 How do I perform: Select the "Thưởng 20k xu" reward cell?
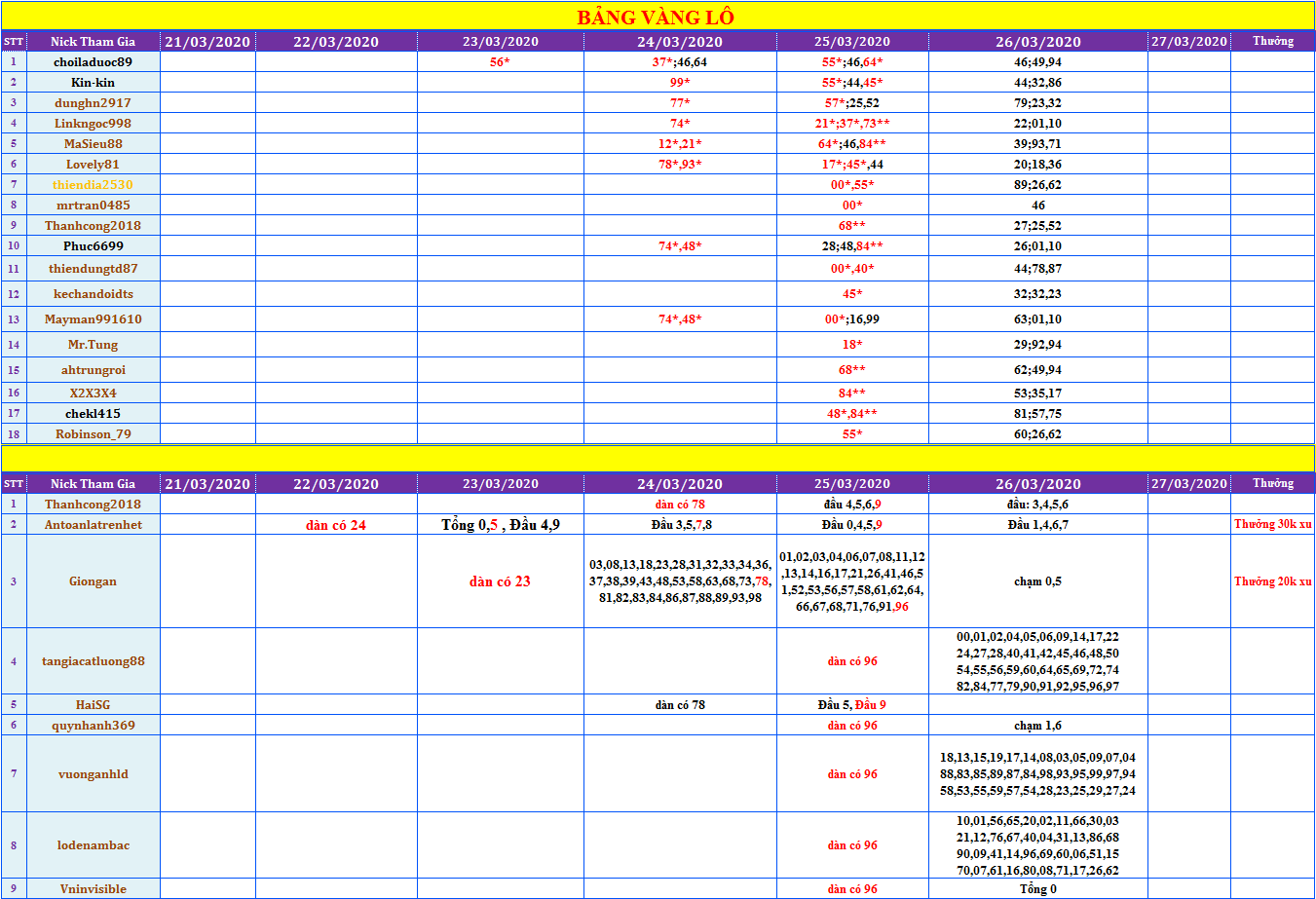click(x=1272, y=581)
